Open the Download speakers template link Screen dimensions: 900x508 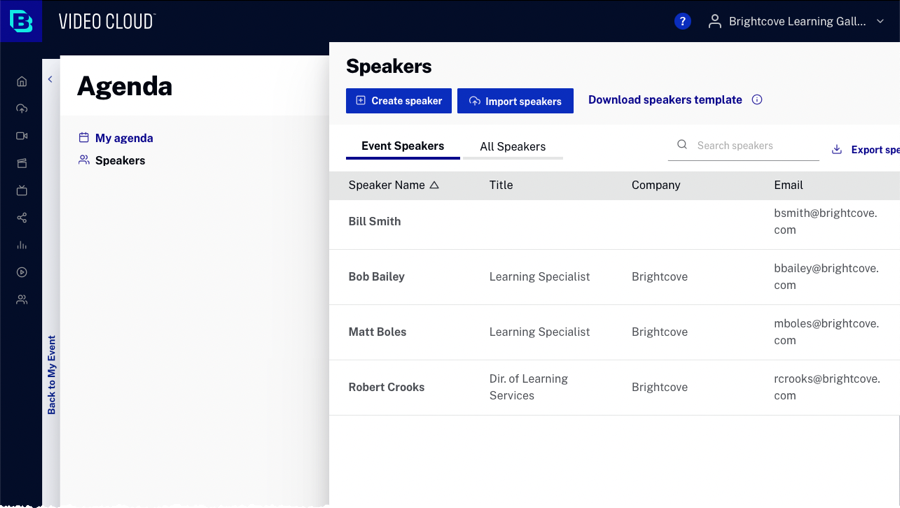click(x=665, y=100)
